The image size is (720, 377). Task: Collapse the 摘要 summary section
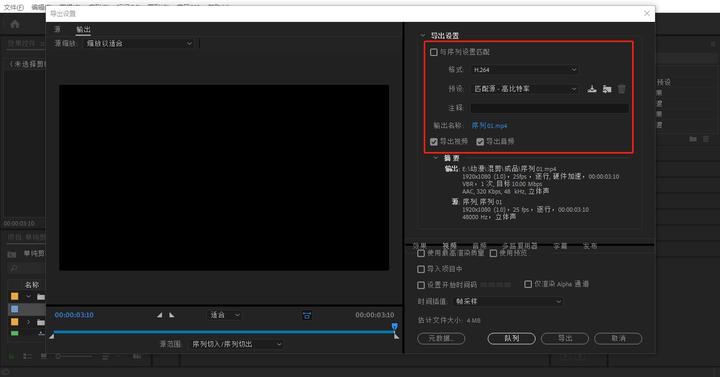click(436, 158)
